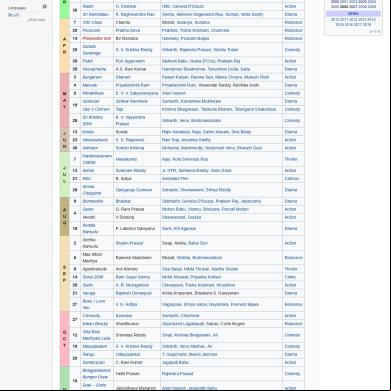
Task: Open director Gangaraju Gunnam link
Action: [x=134, y=190]
